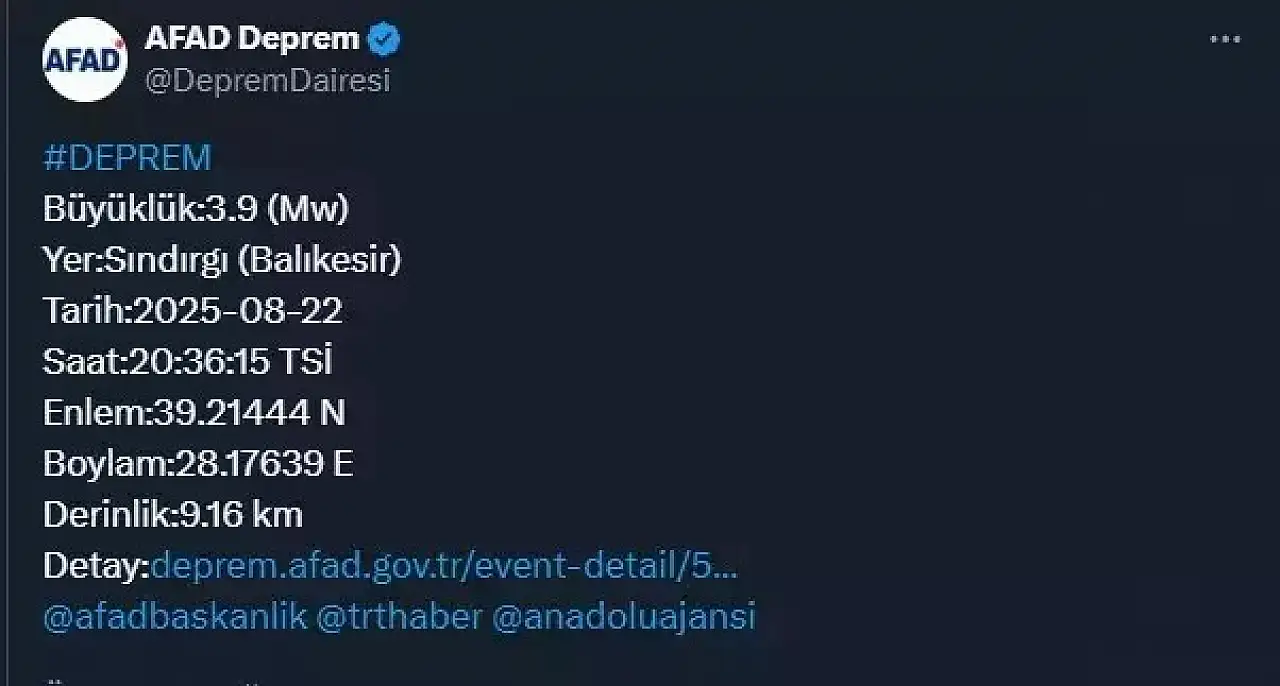The height and width of the screenshot is (686, 1280).
Task: Click the (Balıkesir) province text
Action: pos(320,260)
